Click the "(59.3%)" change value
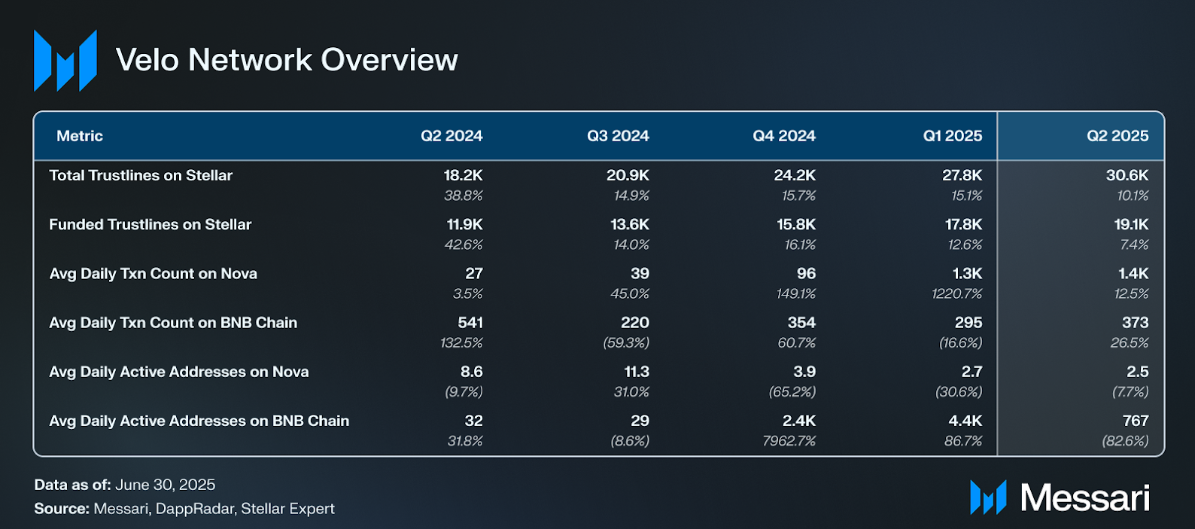 point(627,344)
